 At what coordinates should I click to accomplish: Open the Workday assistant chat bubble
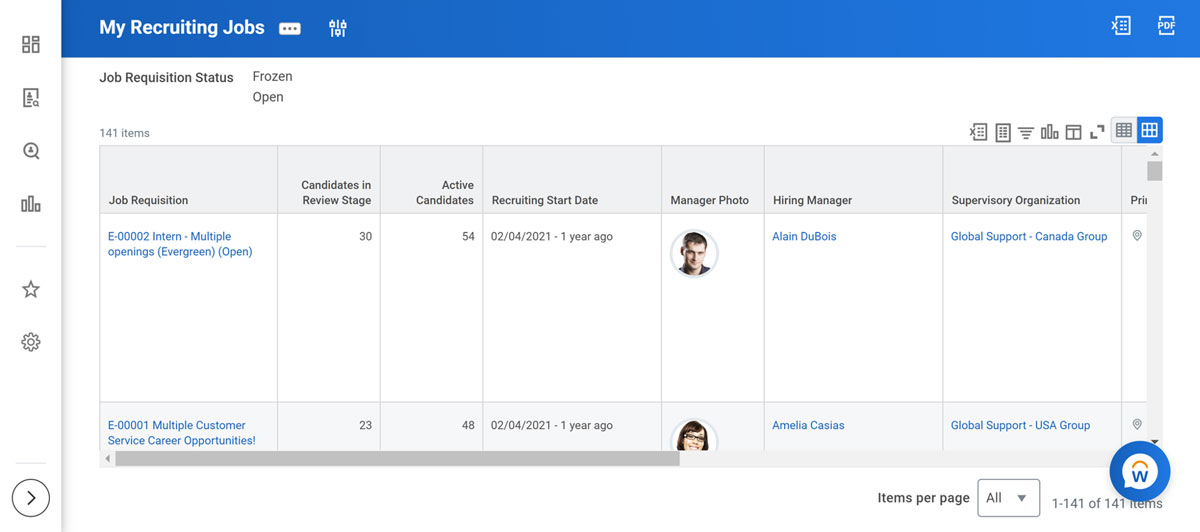1139,471
